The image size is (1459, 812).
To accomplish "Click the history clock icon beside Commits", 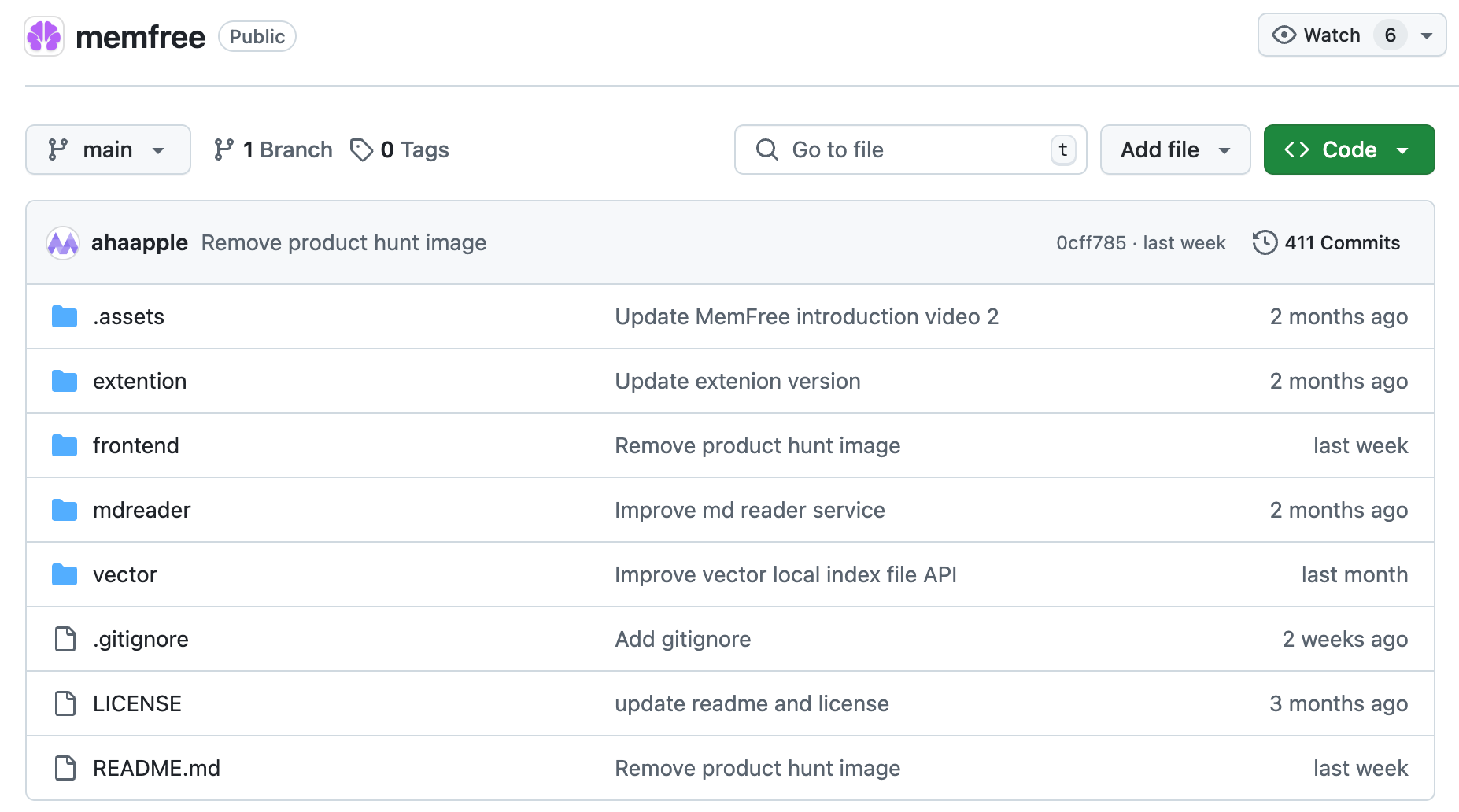I will tap(1265, 242).
